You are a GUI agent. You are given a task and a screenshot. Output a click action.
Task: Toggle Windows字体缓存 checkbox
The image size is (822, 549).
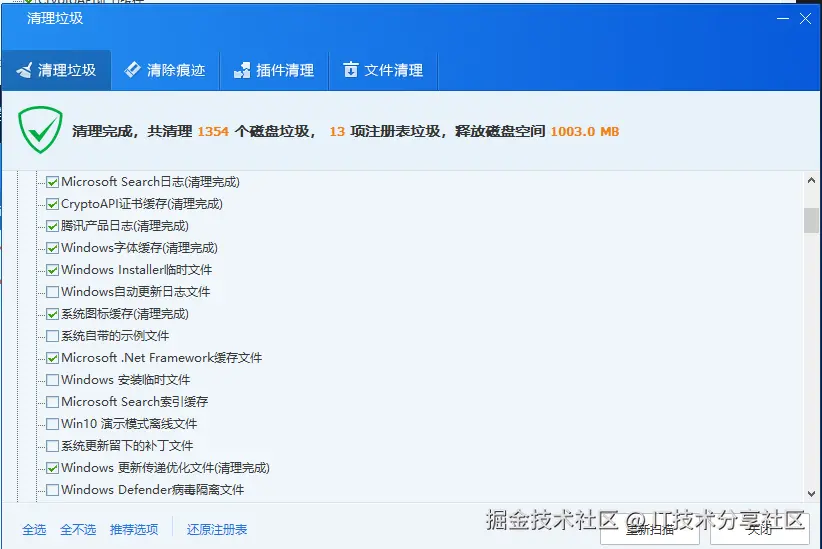52,248
